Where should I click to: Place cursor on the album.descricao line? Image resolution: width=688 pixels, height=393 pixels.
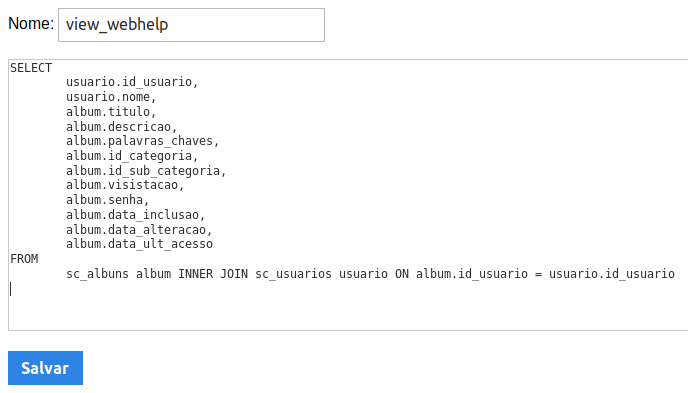point(122,126)
